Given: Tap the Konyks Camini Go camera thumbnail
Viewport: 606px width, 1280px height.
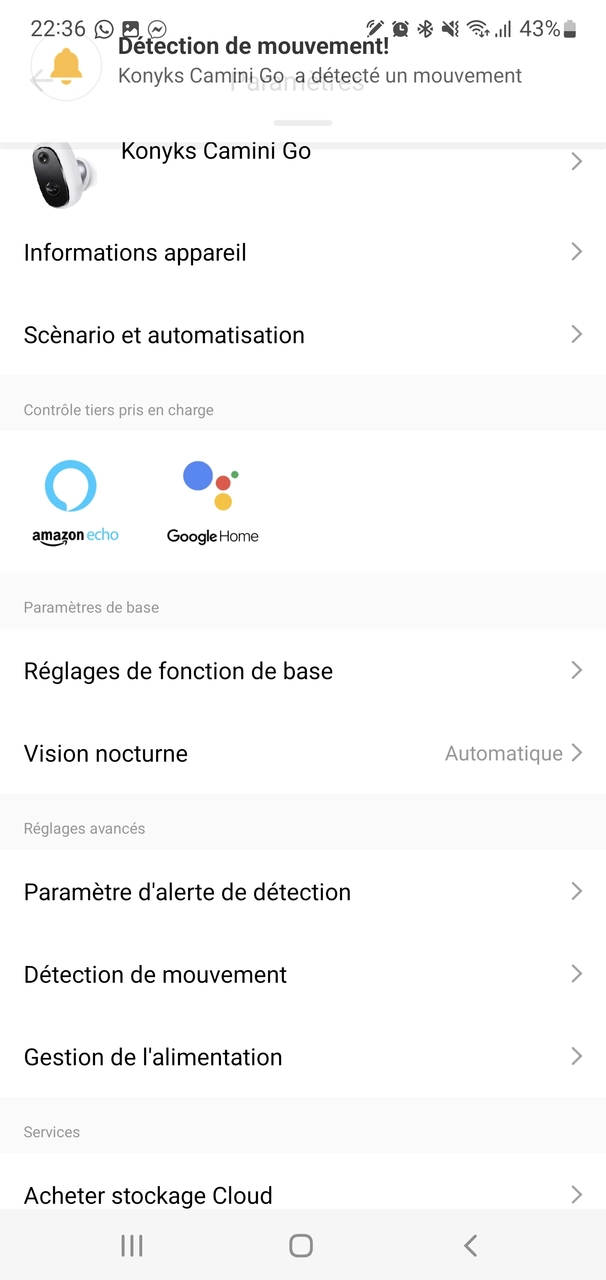Looking at the screenshot, I should pos(62,173).
